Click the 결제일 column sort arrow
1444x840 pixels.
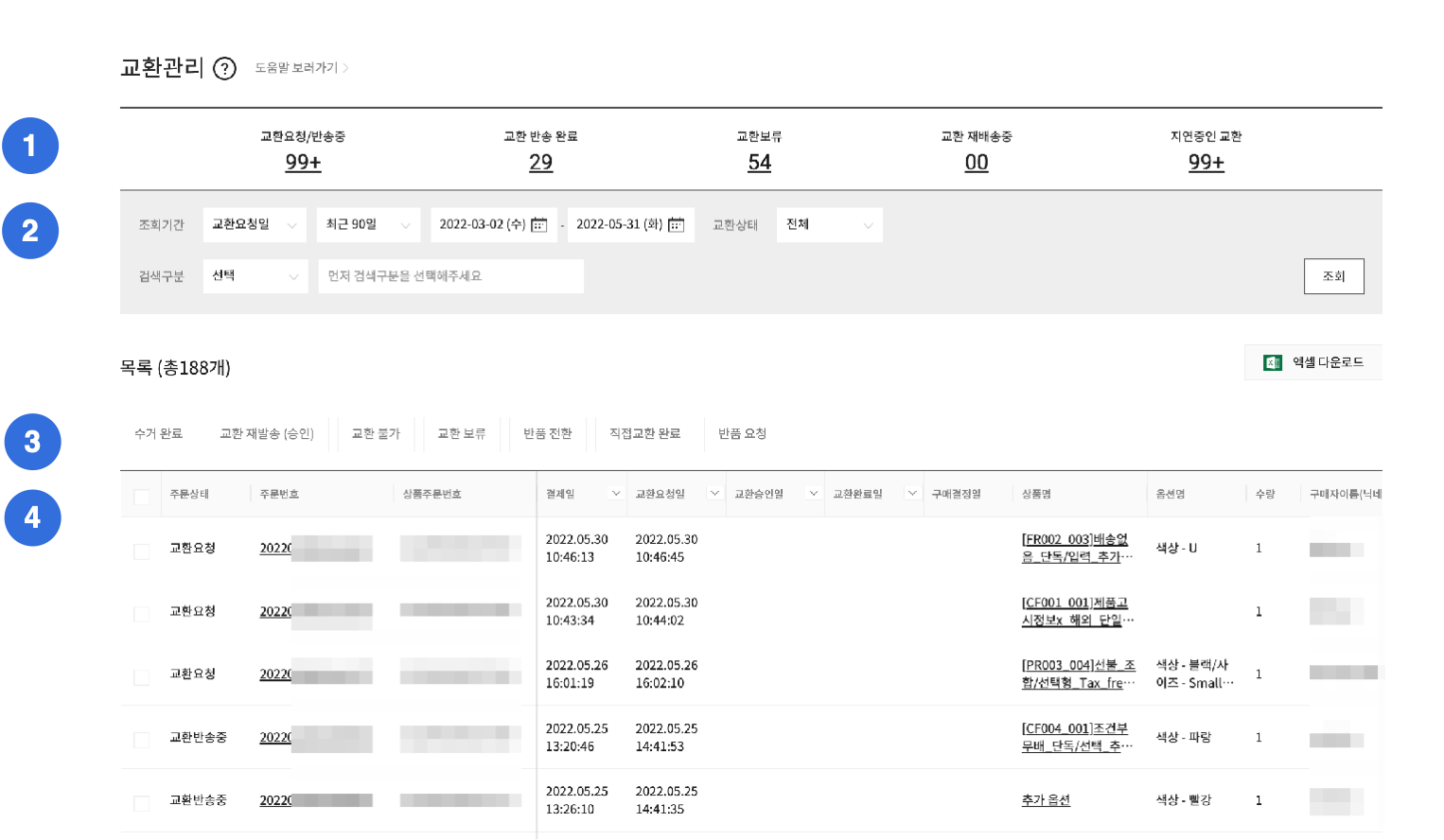pos(616,494)
